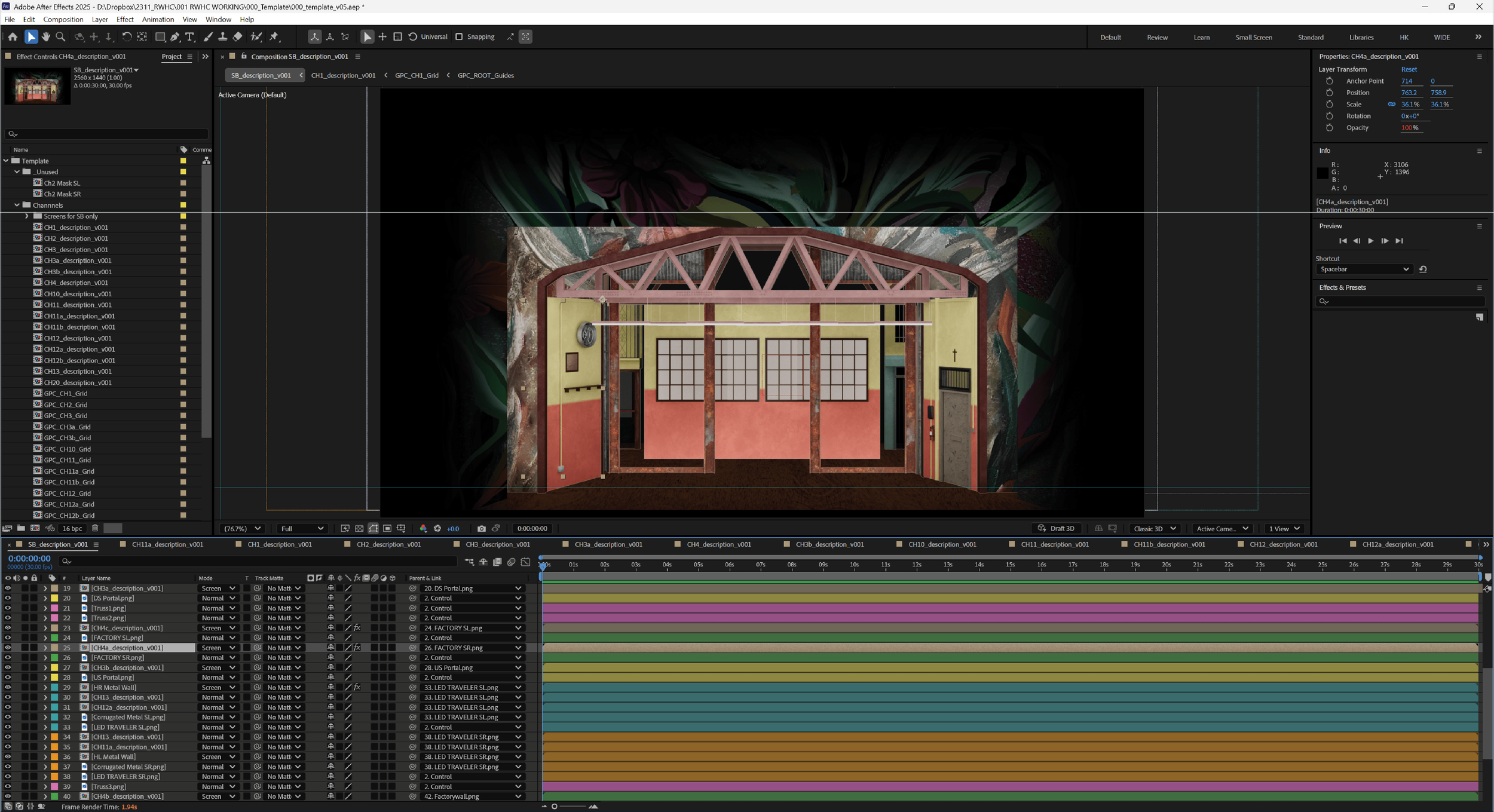Select the Zoom tool in toolbar
The height and width of the screenshot is (812, 1494).
[60, 37]
